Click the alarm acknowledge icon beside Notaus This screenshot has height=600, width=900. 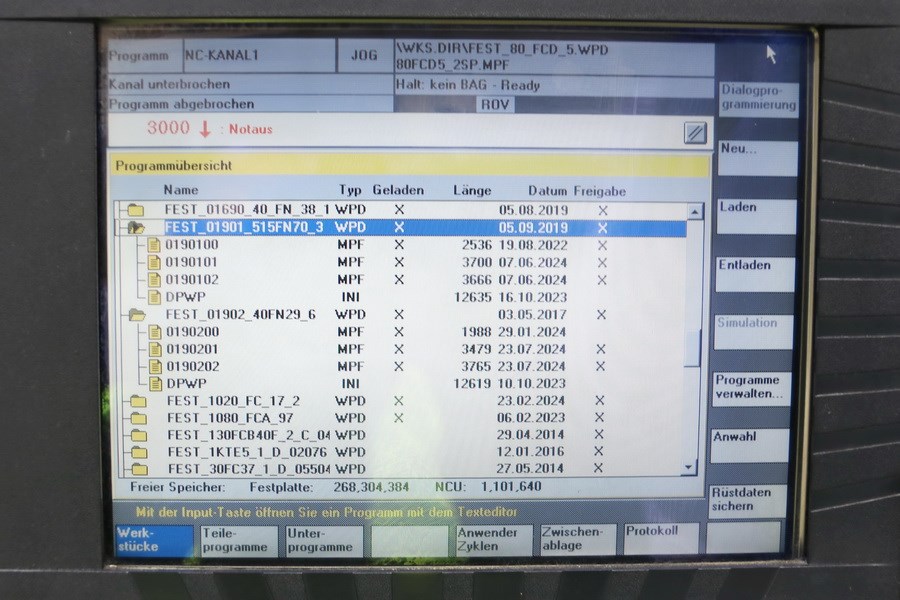click(695, 133)
